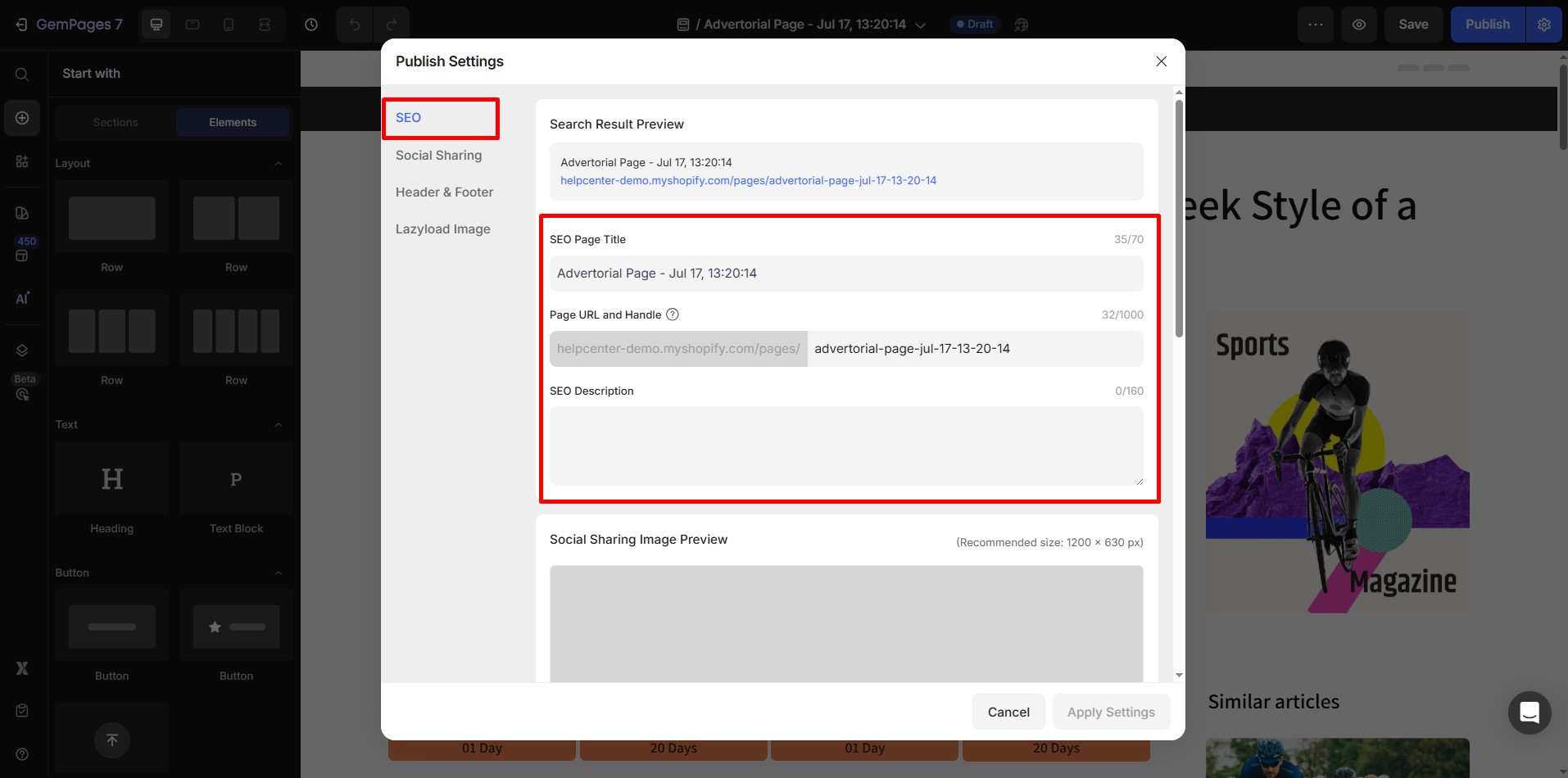Open version history via the clock icon
Image resolution: width=1568 pixels, height=778 pixels.
click(310, 24)
